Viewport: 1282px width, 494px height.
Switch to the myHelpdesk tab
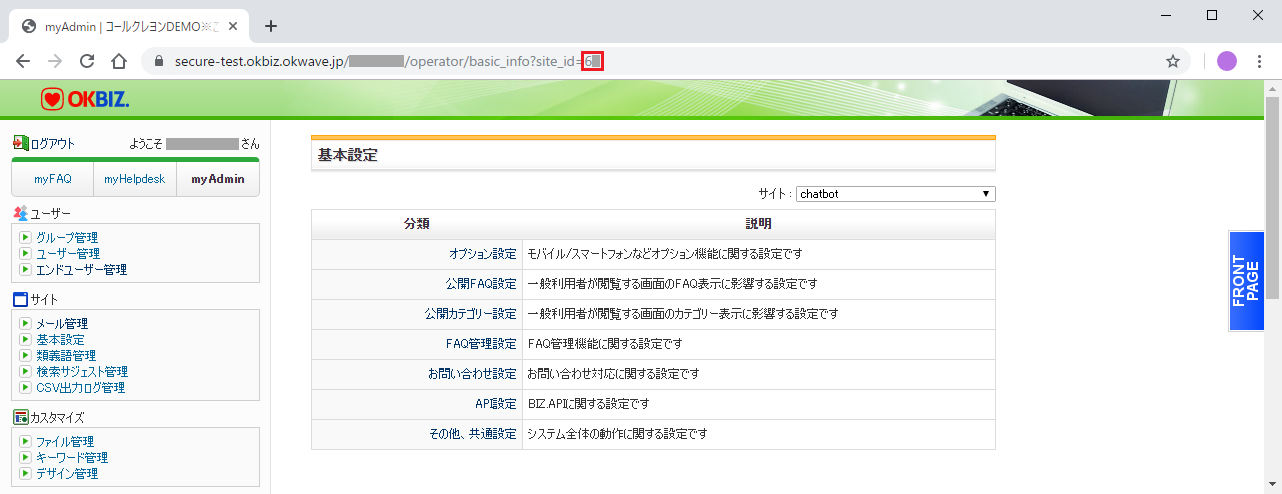pos(135,179)
